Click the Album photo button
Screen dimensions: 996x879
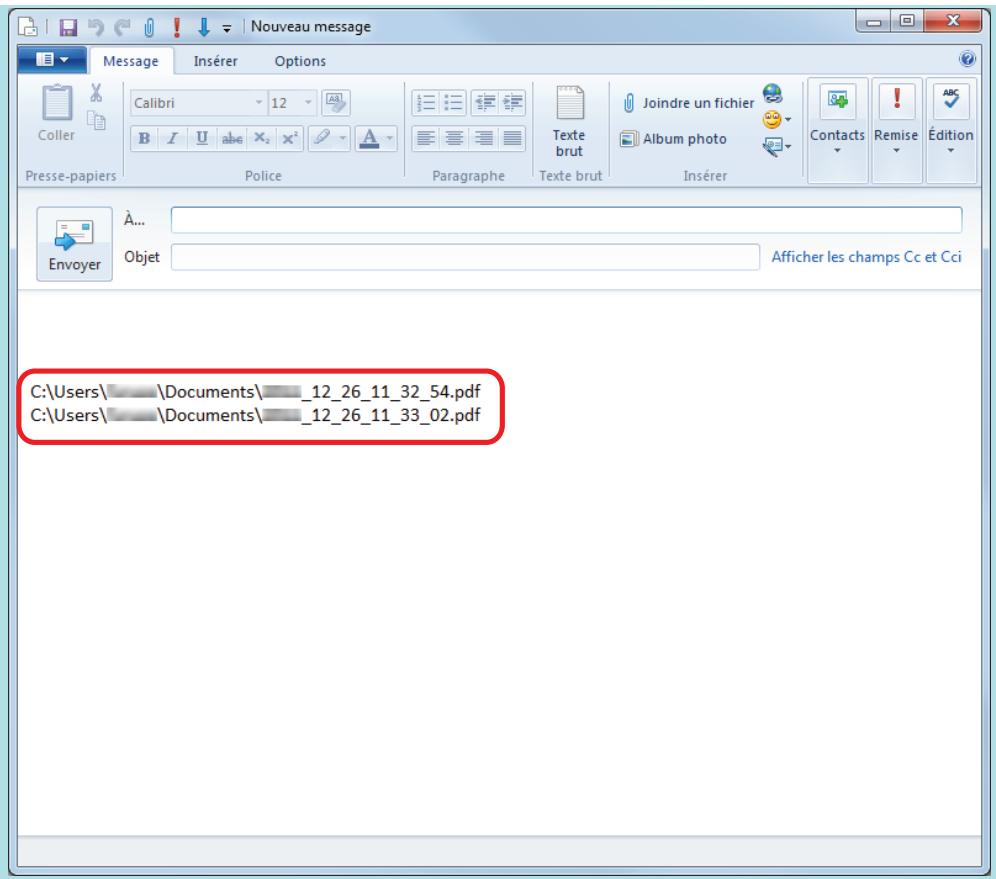pyautogui.click(x=673, y=138)
